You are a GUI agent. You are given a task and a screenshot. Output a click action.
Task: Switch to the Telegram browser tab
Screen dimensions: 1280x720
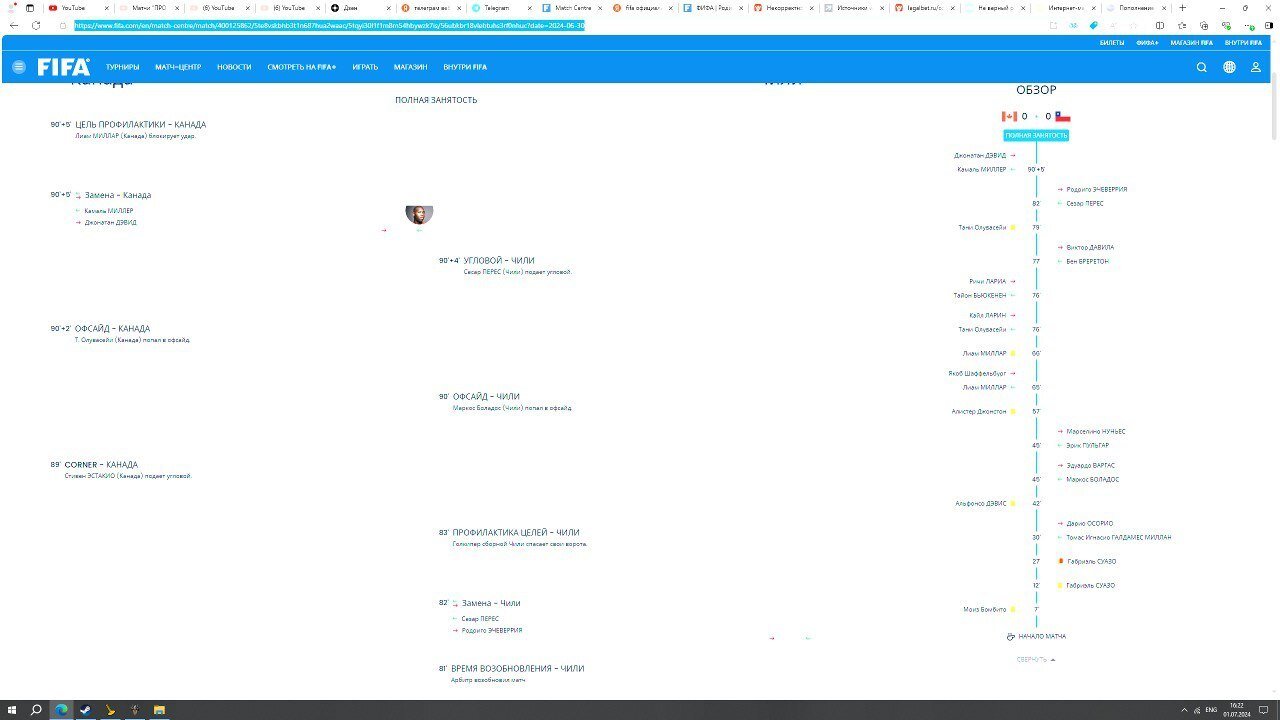pos(495,7)
